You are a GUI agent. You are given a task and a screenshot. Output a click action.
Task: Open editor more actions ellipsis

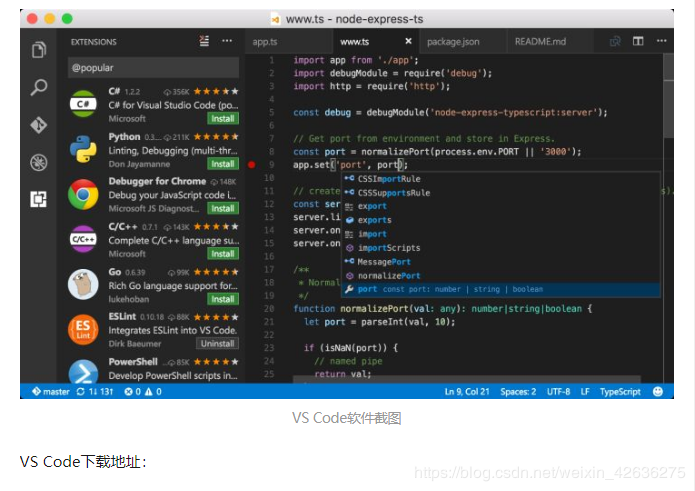(661, 41)
